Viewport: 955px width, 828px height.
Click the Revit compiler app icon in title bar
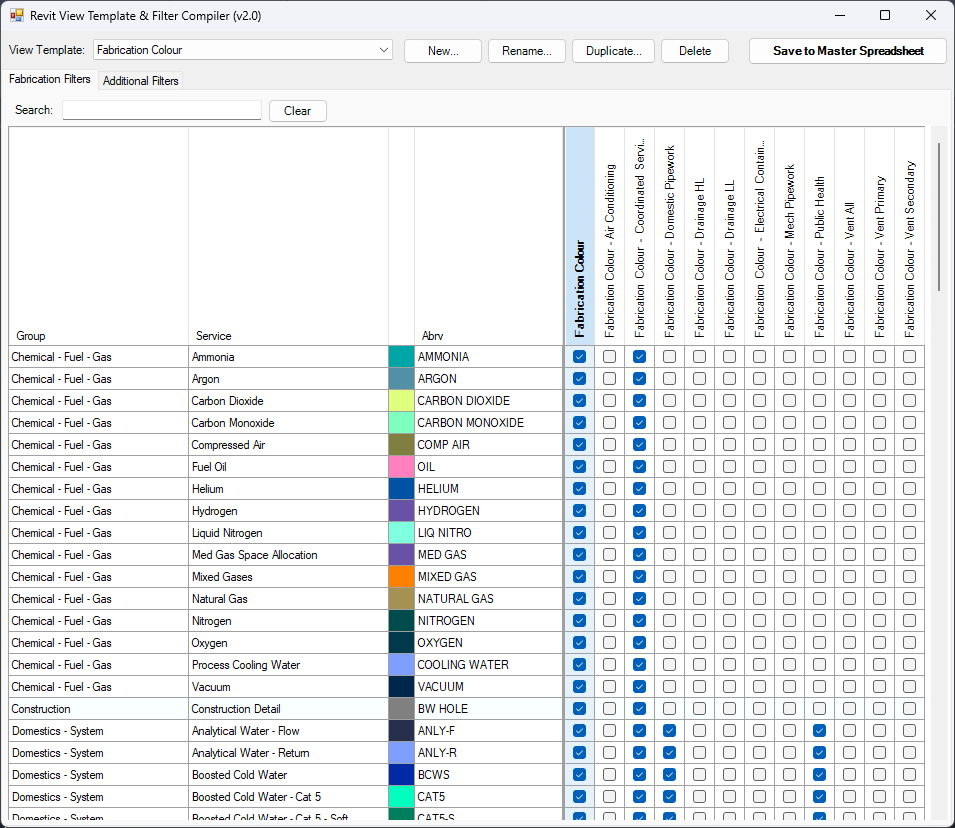(x=16, y=15)
